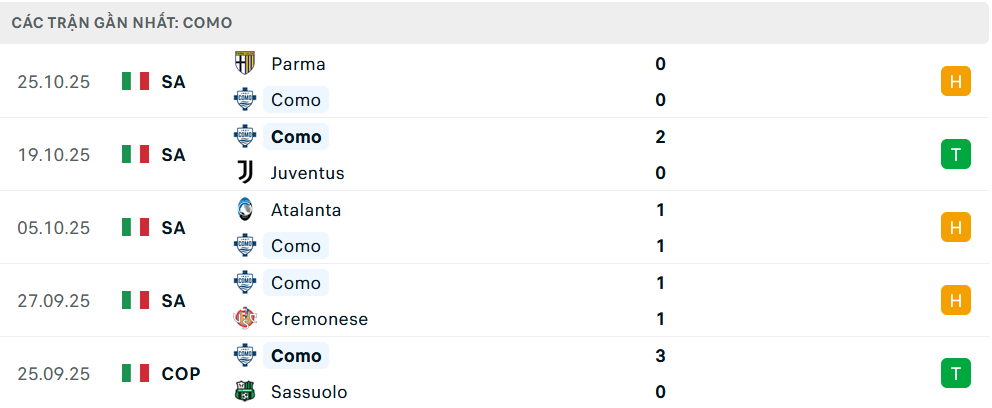Image resolution: width=992 pixels, height=408 pixels.
Task: Open the Sassuolo team page
Action: [309, 392]
